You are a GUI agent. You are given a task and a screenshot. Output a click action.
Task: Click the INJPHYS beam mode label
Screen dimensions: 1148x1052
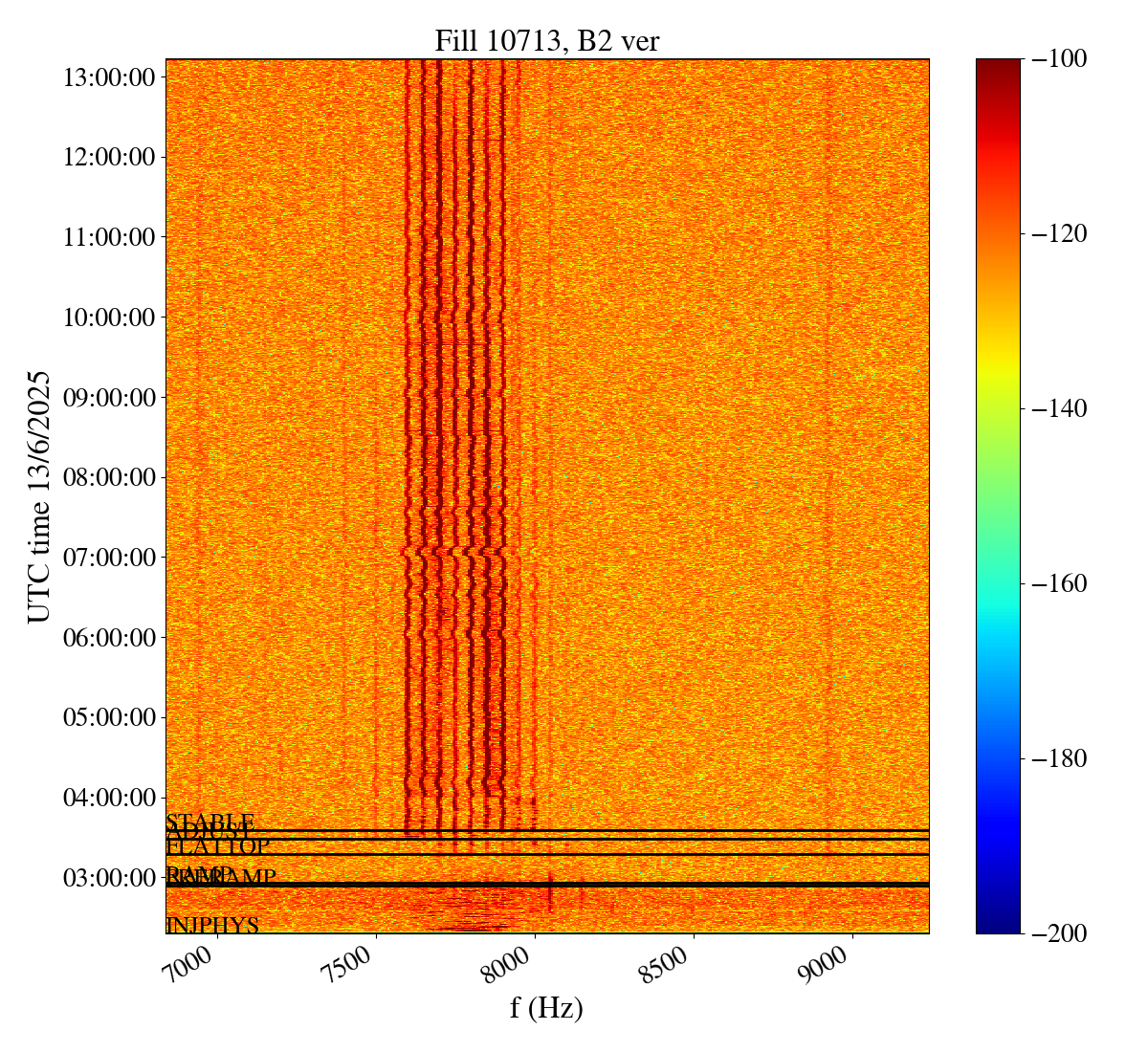tap(212, 926)
